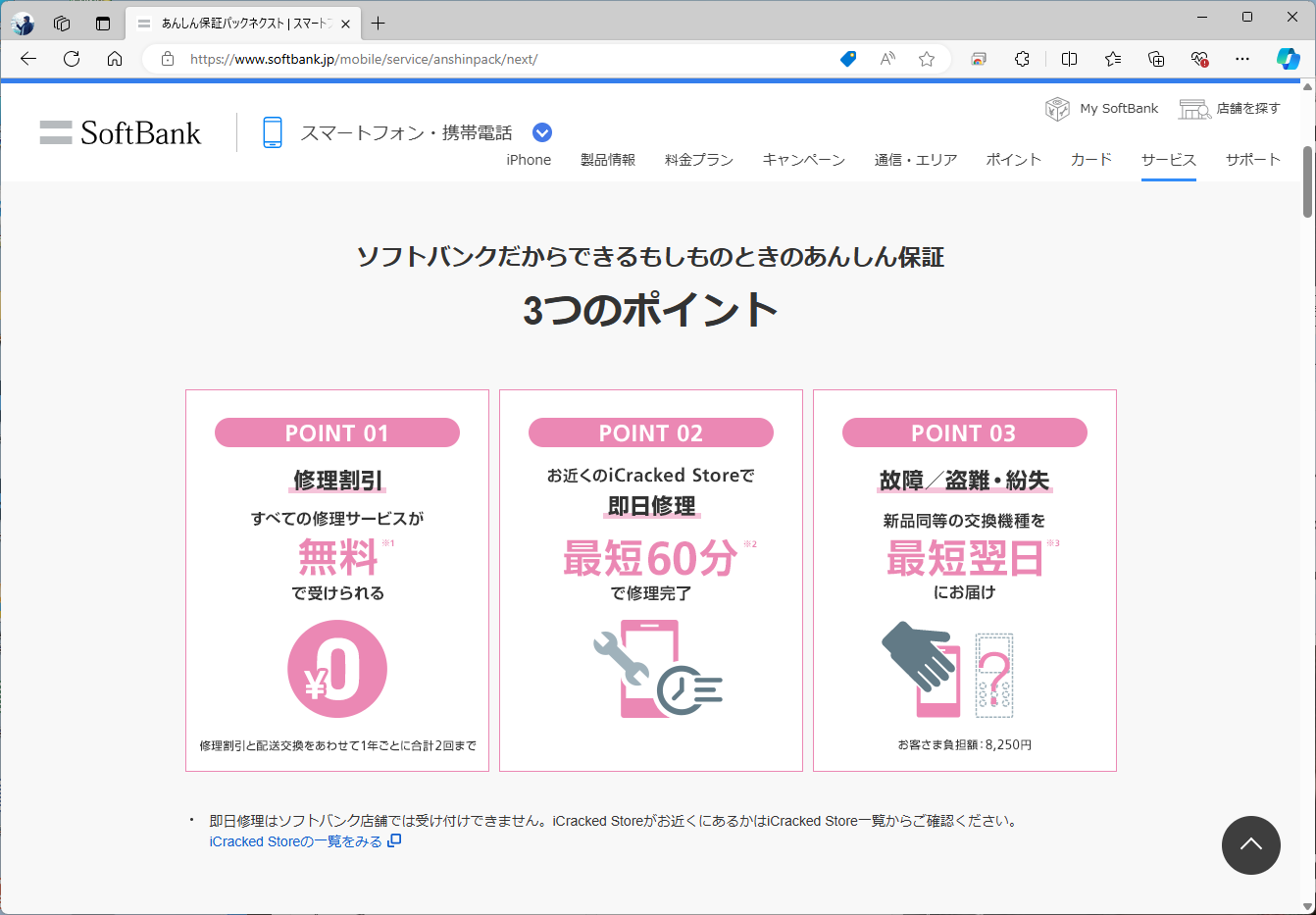Click the blue shopping tag icon
Viewport: 1316px width, 915px height.
click(x=848, y=59)
